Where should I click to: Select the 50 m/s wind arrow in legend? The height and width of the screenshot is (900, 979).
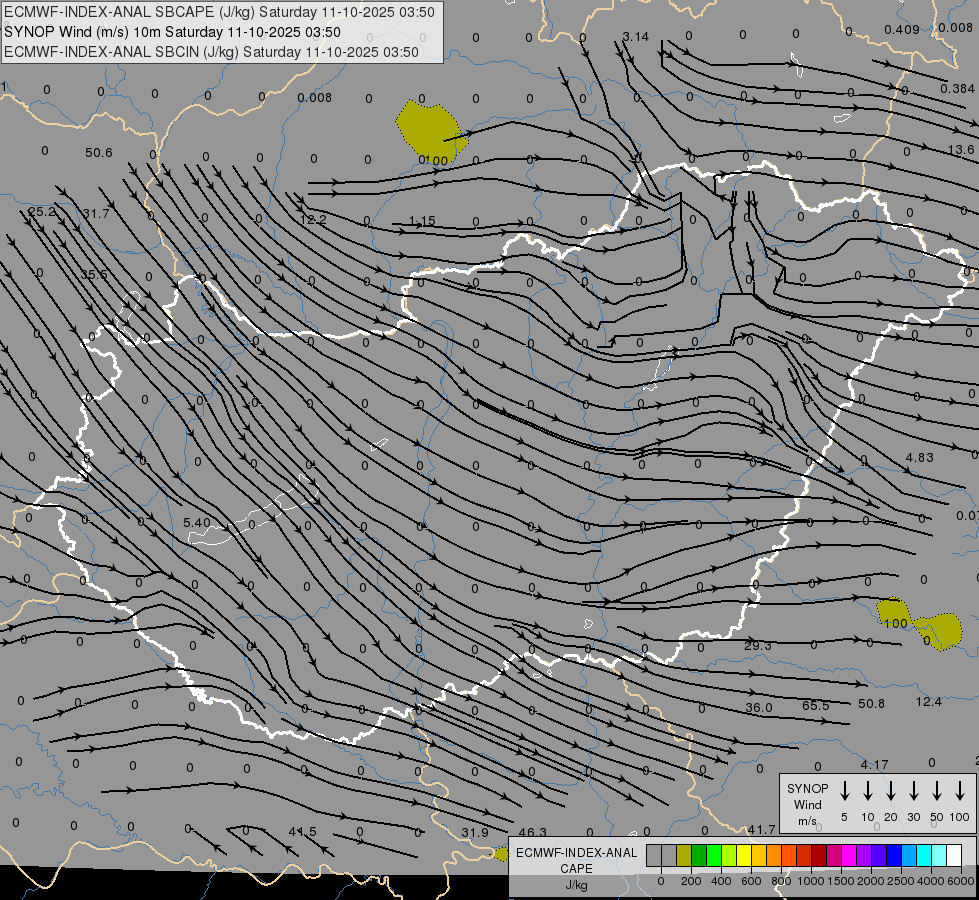click(937, 791)
